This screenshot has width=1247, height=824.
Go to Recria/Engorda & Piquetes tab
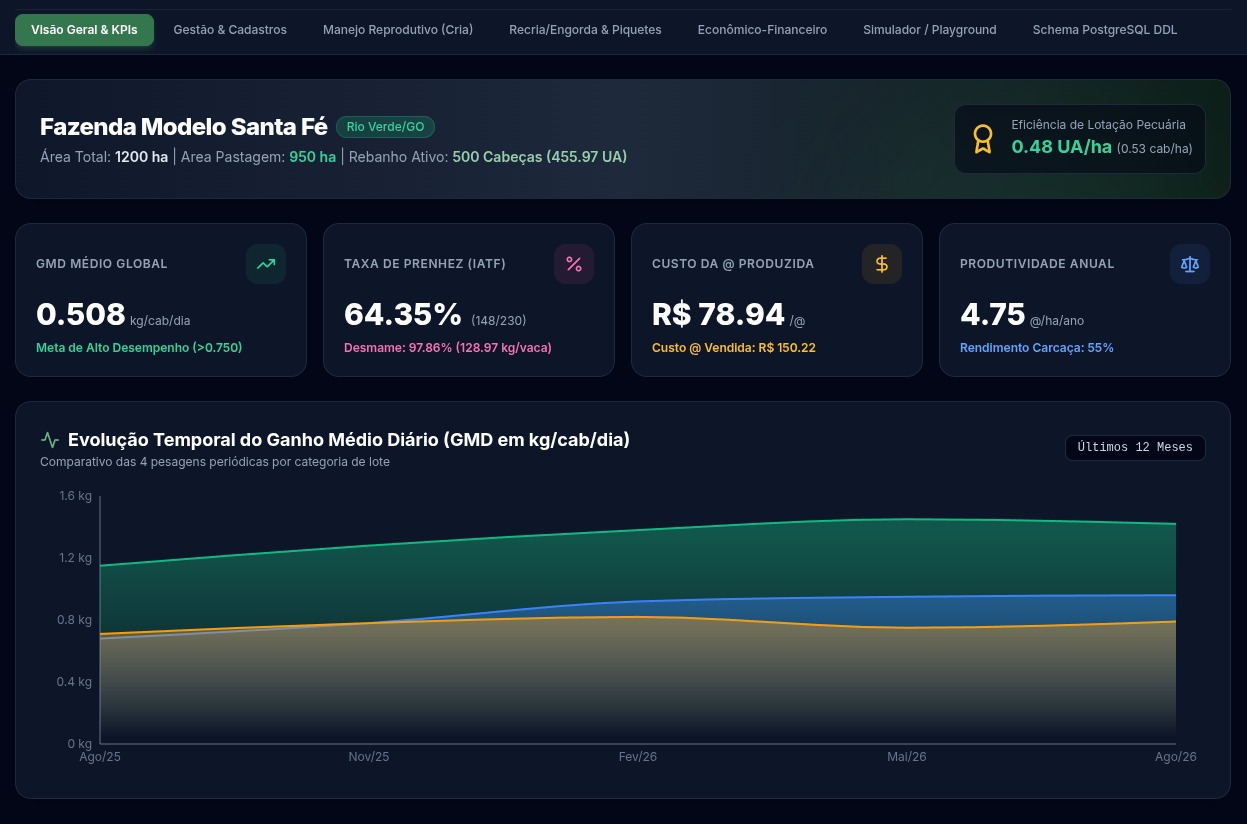[585, 30]
